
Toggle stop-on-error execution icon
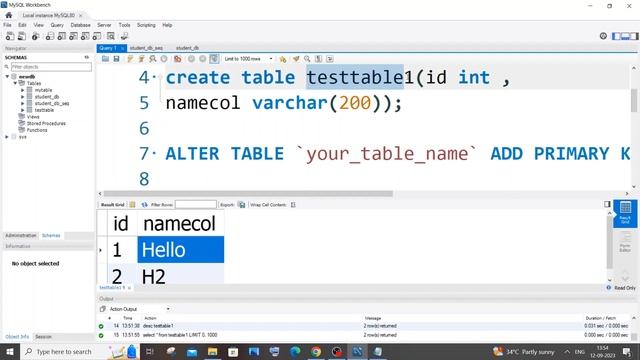(178, 59)
